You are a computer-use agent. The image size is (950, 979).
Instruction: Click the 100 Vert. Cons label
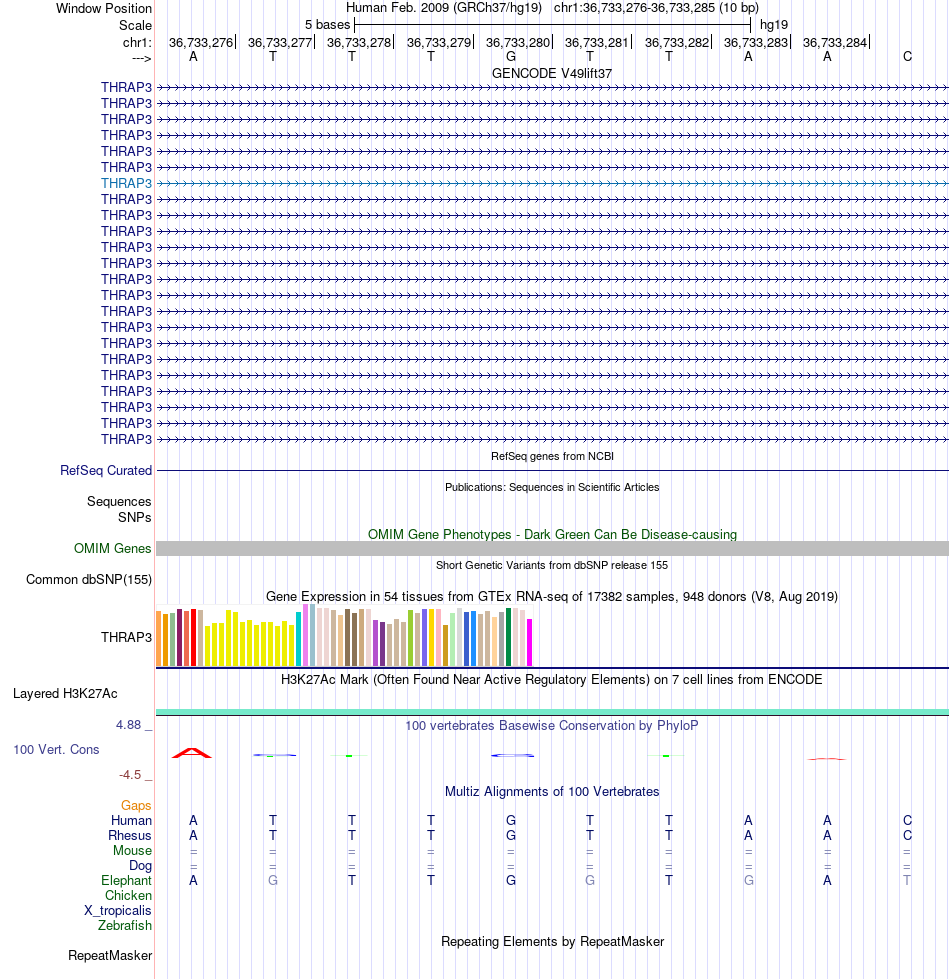[x=56, y=749]
